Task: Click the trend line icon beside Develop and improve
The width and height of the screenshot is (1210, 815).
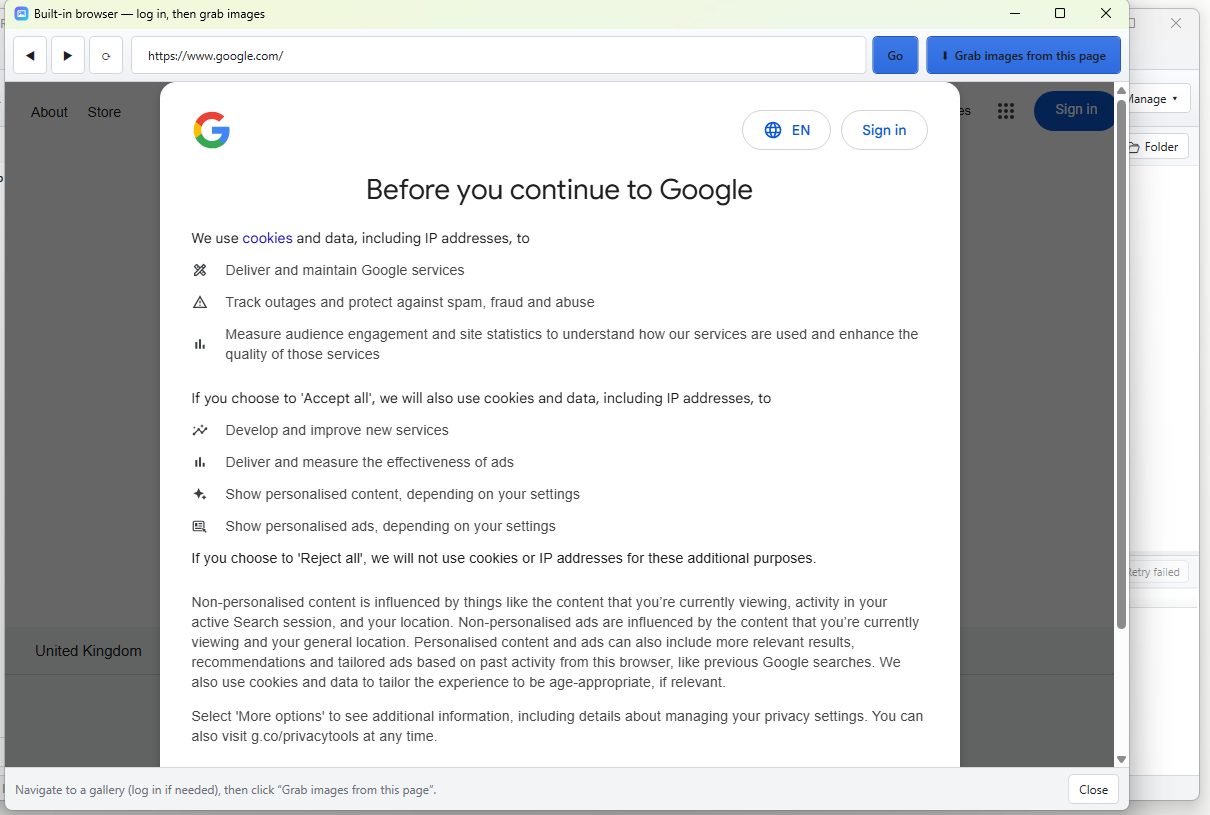Action: pyautogui.click(x=200, y=430)
